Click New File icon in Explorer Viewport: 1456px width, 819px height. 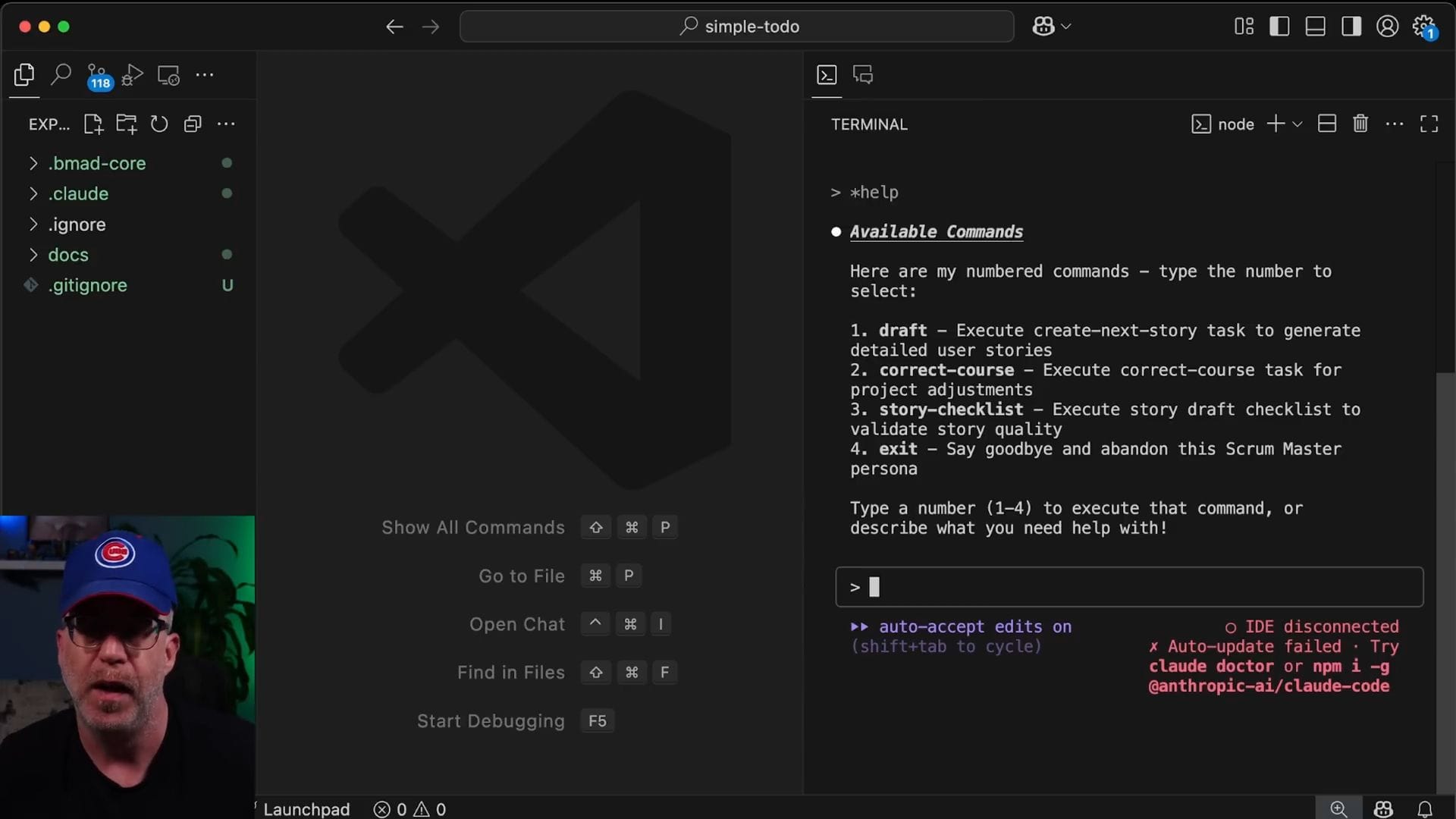(93, 124)
